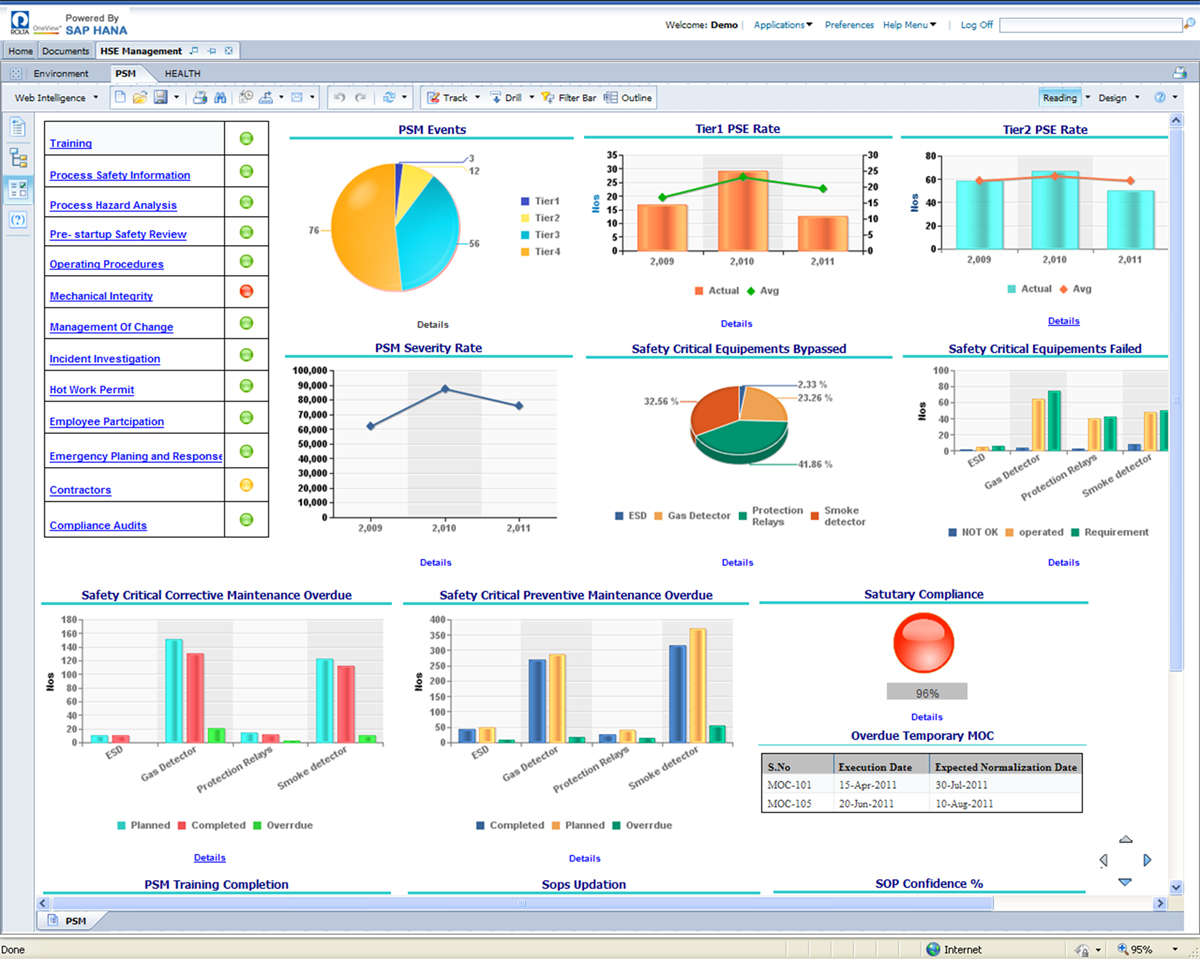1200x959 pixels.
Task: Toggle the Outline view
Action: pyautogui.click(x=628, y=98)
